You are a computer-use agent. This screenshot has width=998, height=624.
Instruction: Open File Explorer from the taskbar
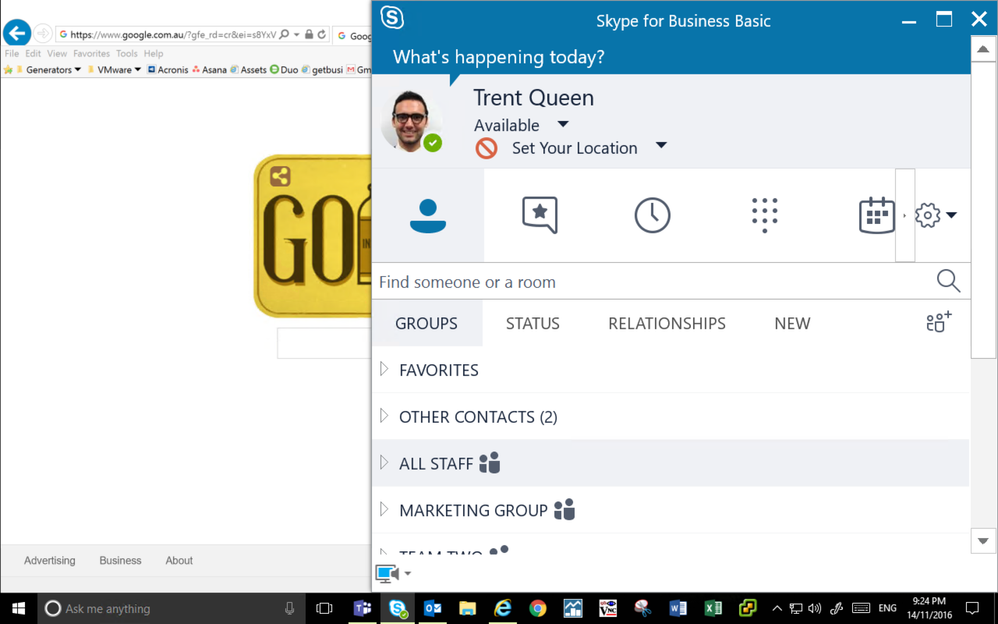pyautogui.click(x=468, y=609)
